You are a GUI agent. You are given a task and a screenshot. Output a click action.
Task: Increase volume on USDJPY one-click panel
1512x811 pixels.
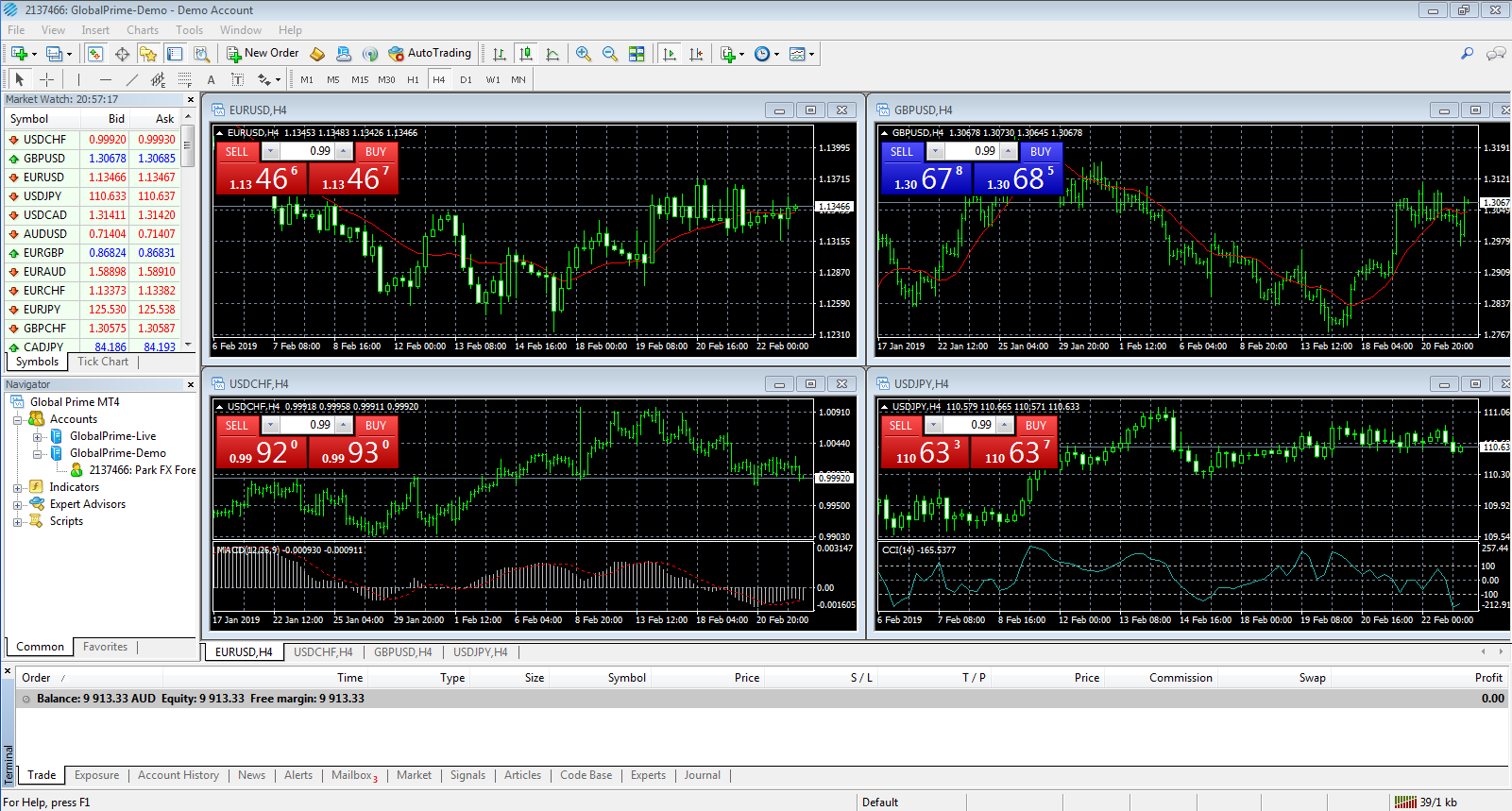coord(1005,425)
